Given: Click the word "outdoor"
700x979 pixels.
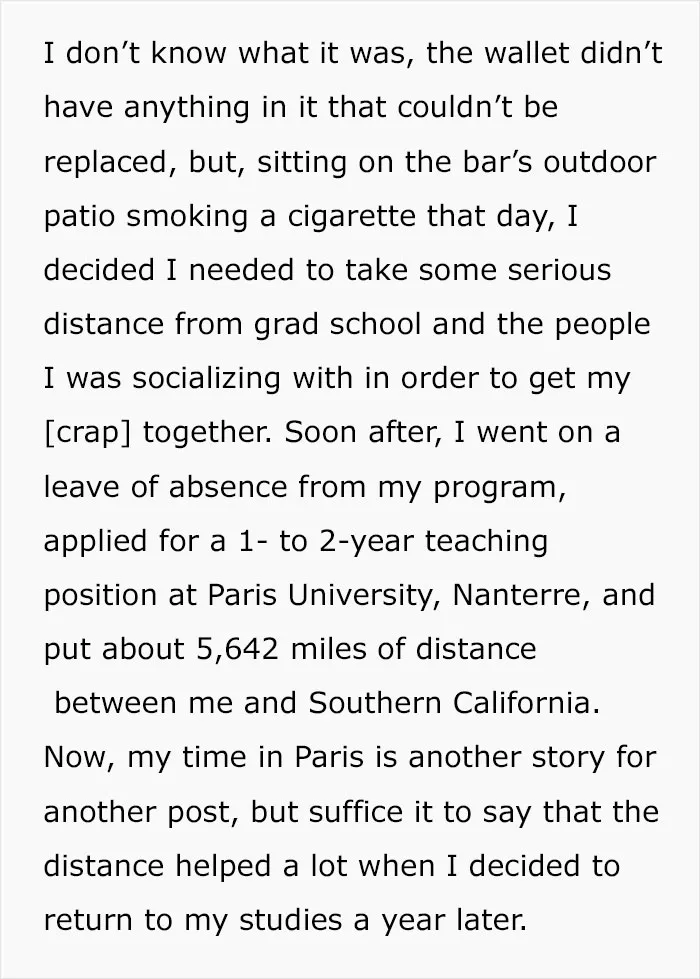Looking at the screenshot, I should [599, 162].
